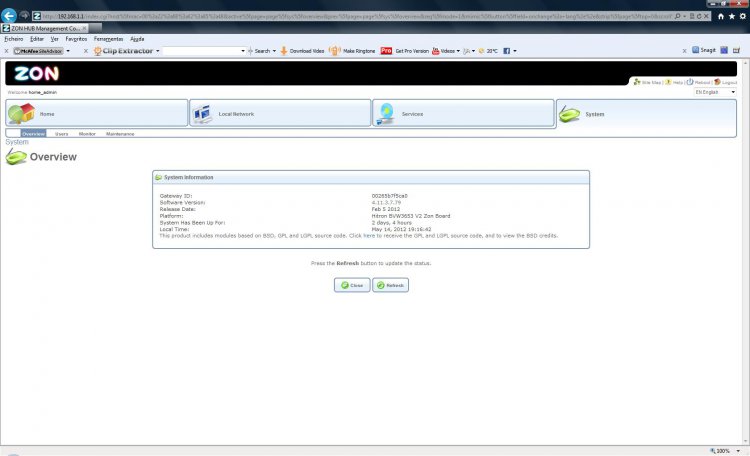Open the Ferramentas menu
750x456 pixels.
(x=108, y=39)
